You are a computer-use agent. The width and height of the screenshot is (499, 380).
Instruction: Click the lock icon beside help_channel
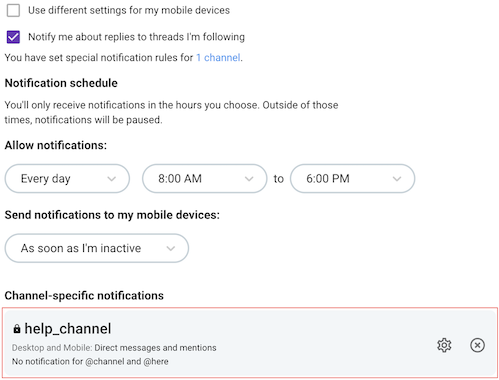click(x=16, y=329)
